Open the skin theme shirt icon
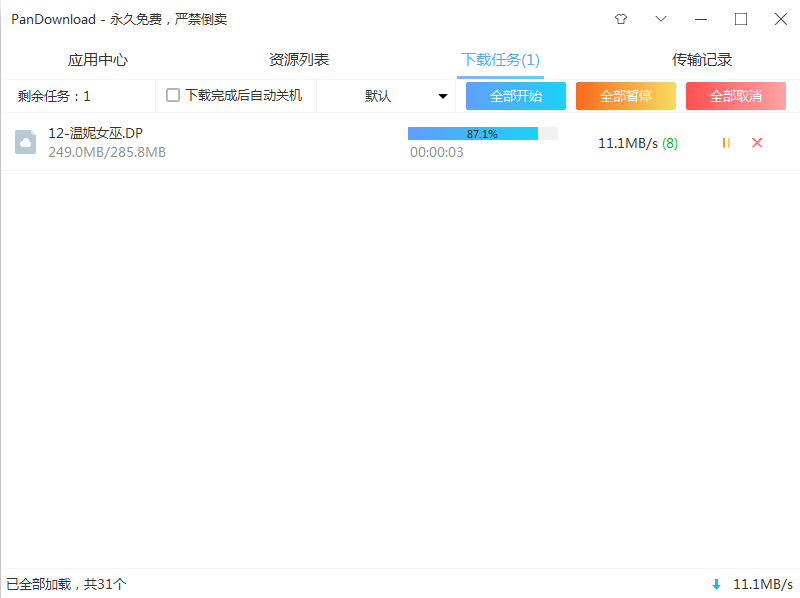800x598 pixels. click(x=620, y=19)
